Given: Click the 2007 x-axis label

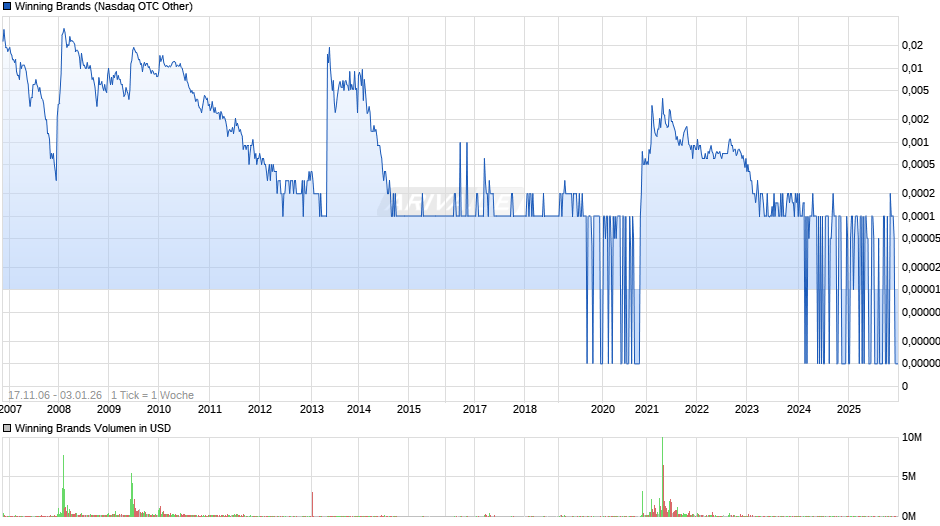Looking at the screenshot, I should (11, 409).
